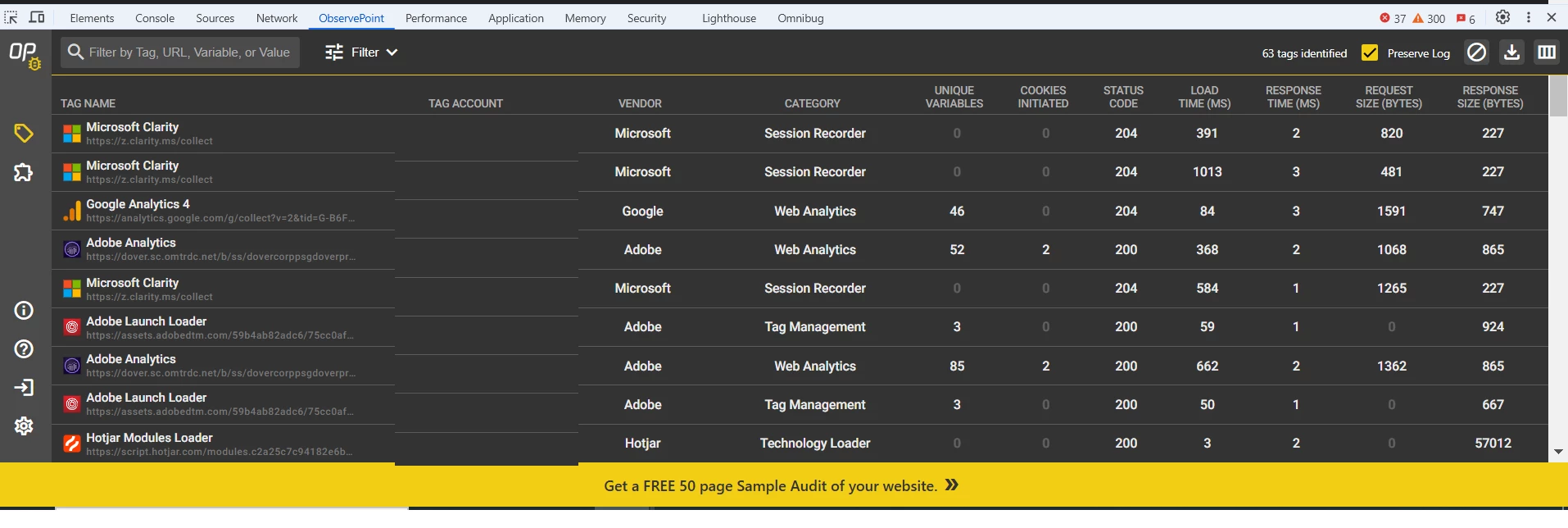Click the first Adobe Launch Loader tag icon

(x=72, y=327)
